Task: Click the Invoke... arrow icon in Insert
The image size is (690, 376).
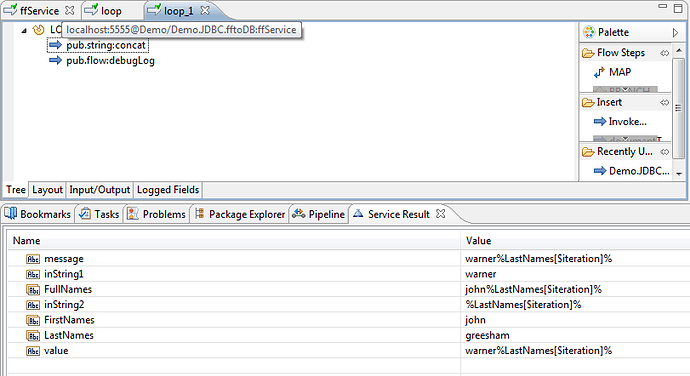Action: (x=599, y=122)
